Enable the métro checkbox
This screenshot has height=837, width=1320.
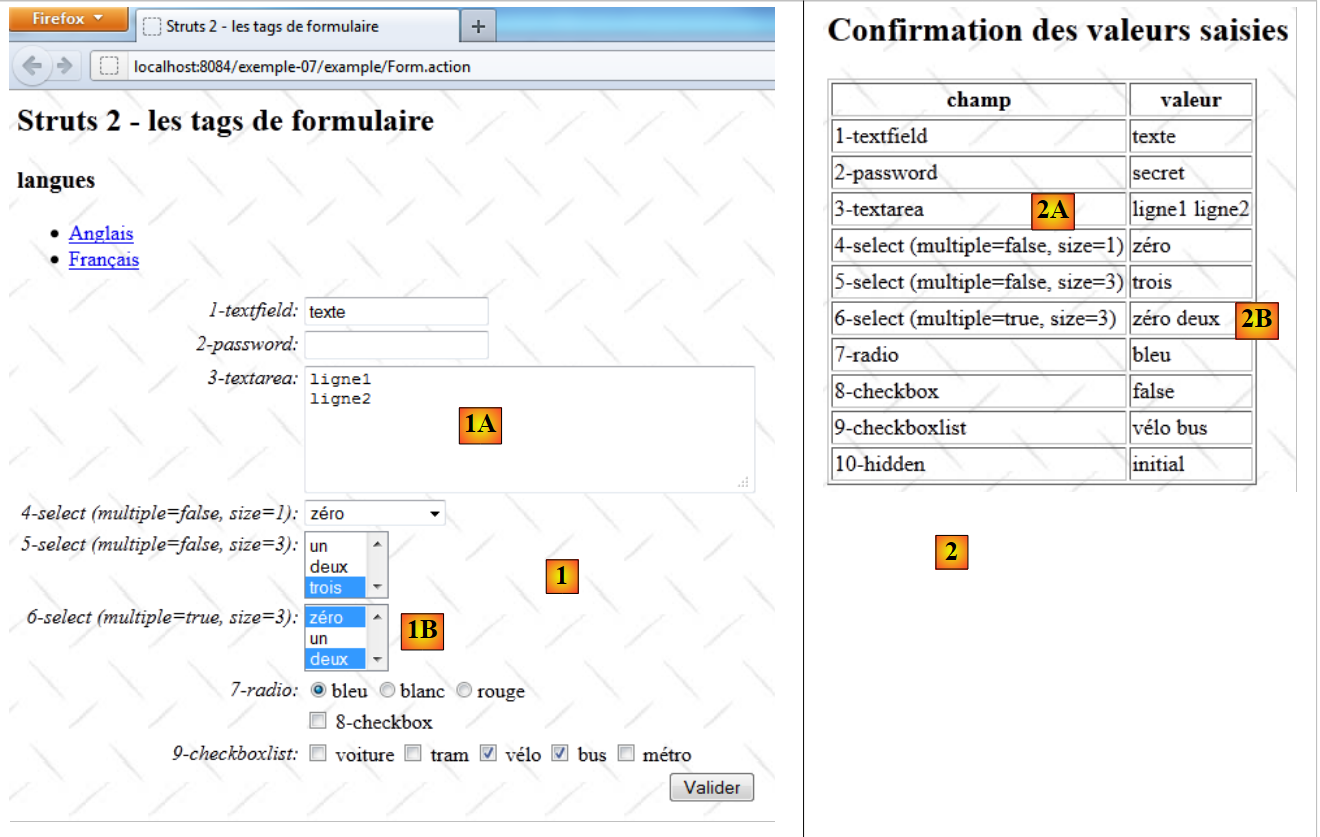click(626, 754)
